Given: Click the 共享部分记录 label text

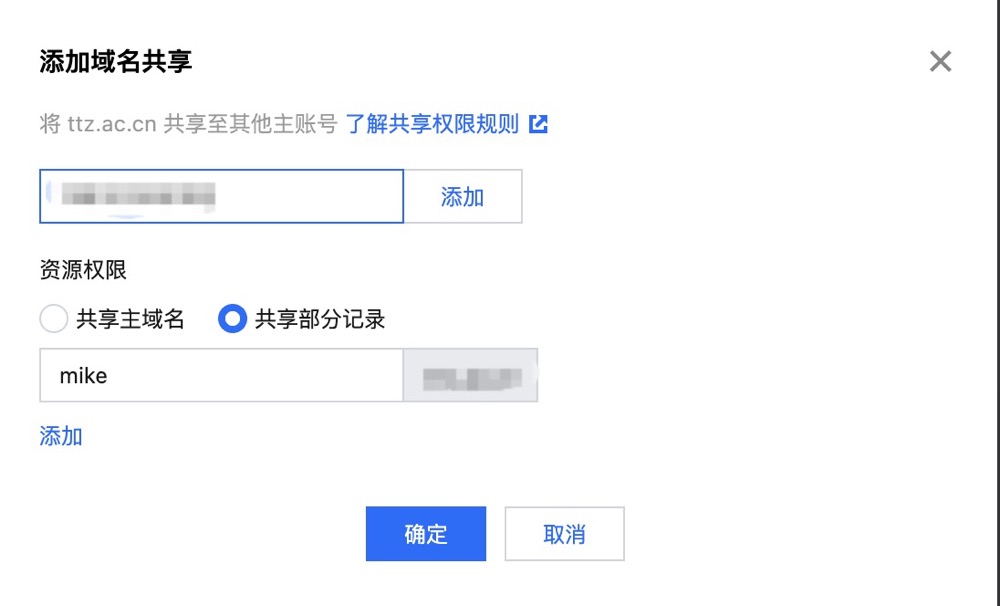Looking at the screenshot, I should tap(320, 320).
